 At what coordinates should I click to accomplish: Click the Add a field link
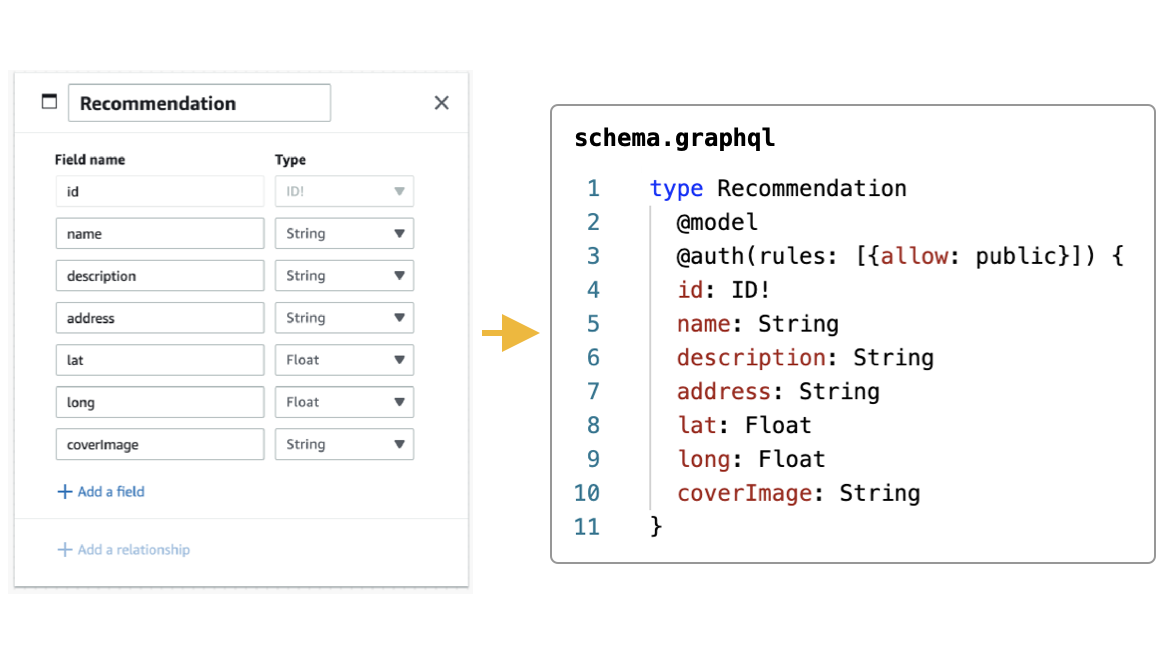coord(111,491)
